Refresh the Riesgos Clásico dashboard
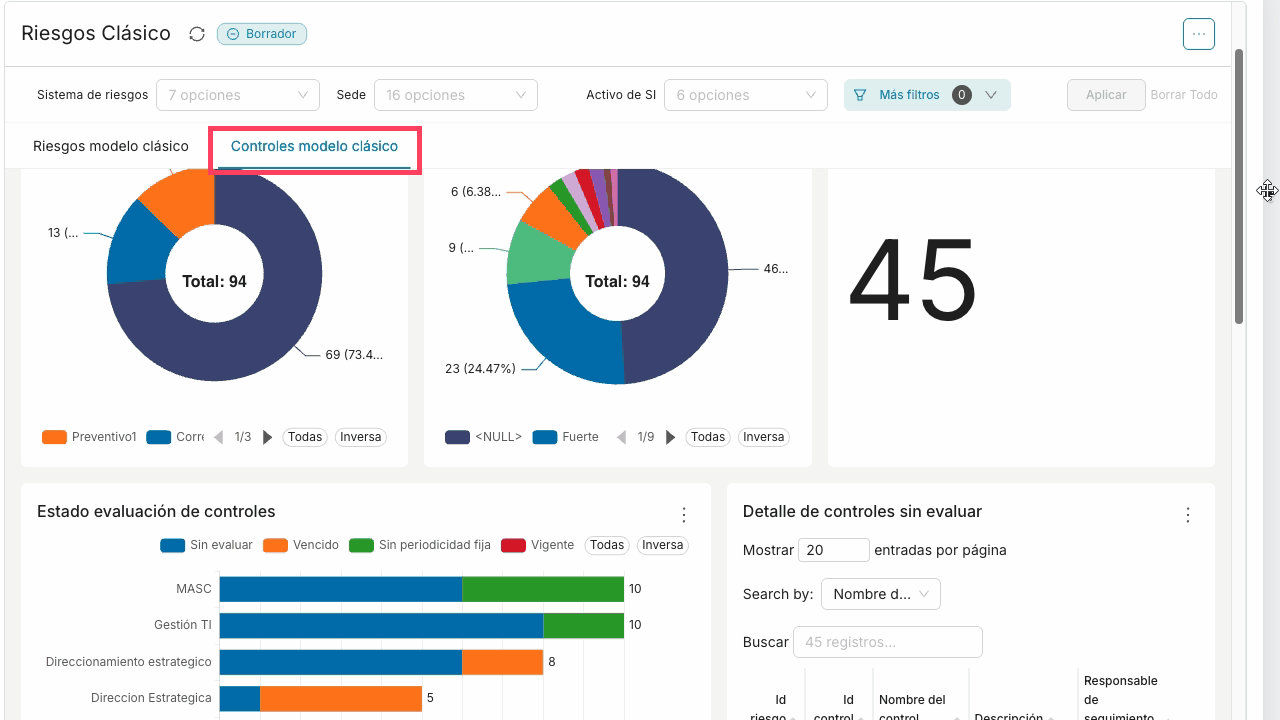This screenshot has width=1280, height=720. pos(197,34)
